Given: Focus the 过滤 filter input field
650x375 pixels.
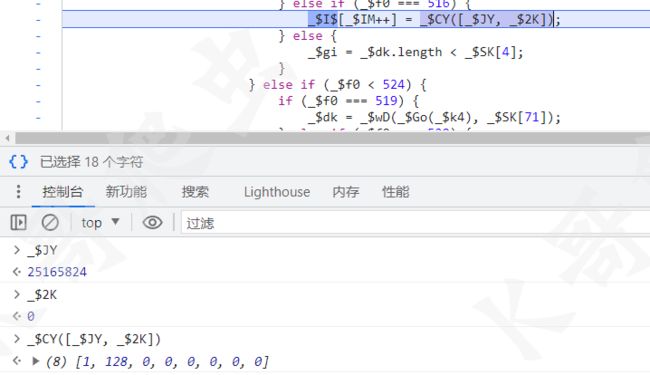Looking at the screenshot, I should [415, 223].
